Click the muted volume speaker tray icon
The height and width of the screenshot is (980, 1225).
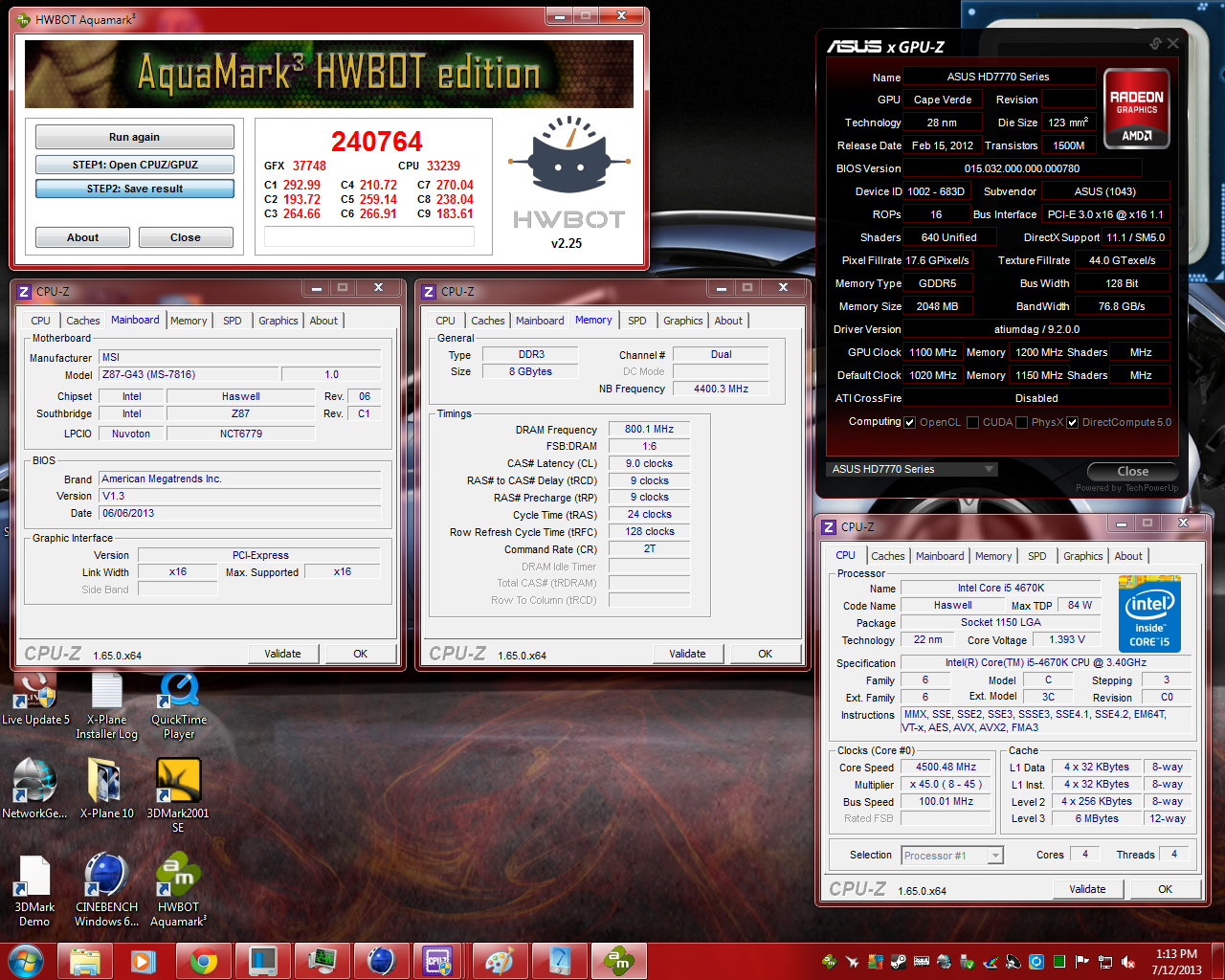pyautogui.click(x=1128, y=962)
